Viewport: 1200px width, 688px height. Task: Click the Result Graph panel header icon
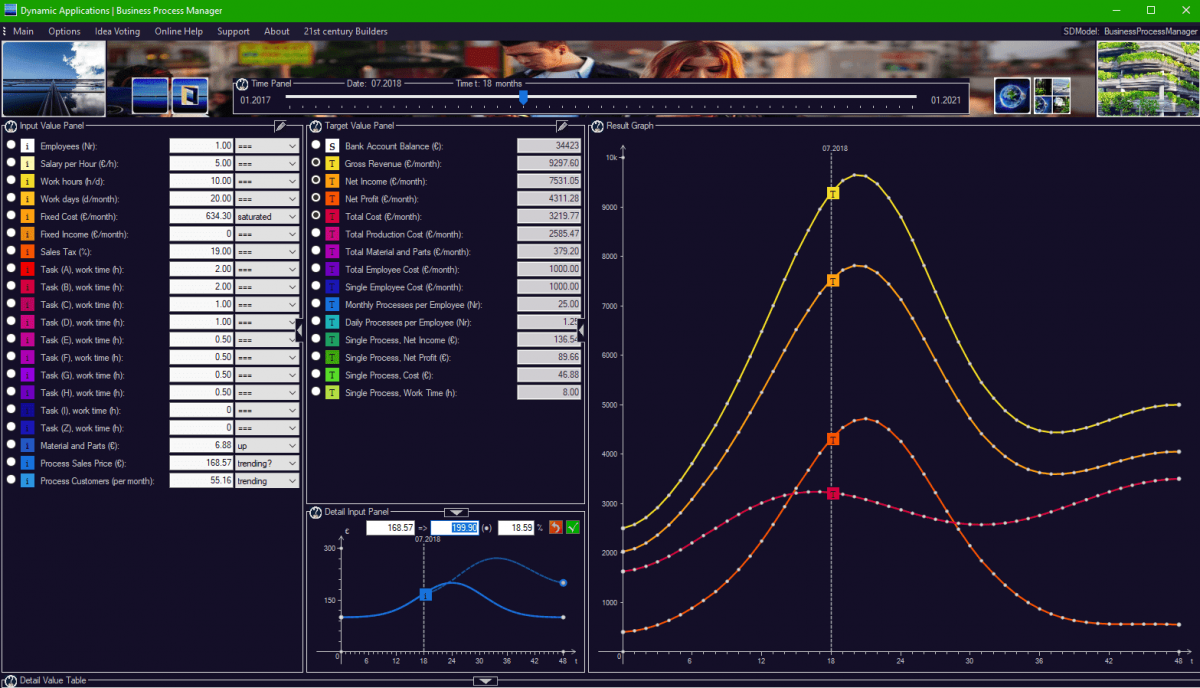coord(597,126)
